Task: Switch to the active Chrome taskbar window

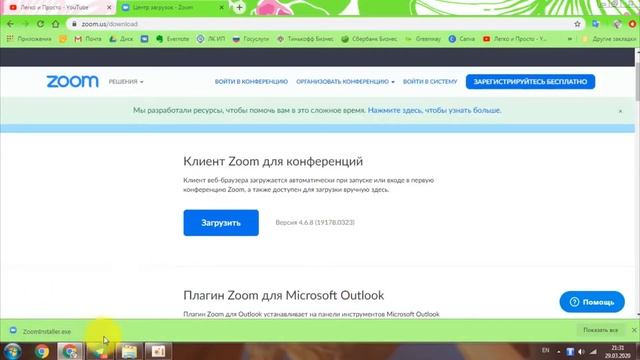Action: [x=70, y=351]
